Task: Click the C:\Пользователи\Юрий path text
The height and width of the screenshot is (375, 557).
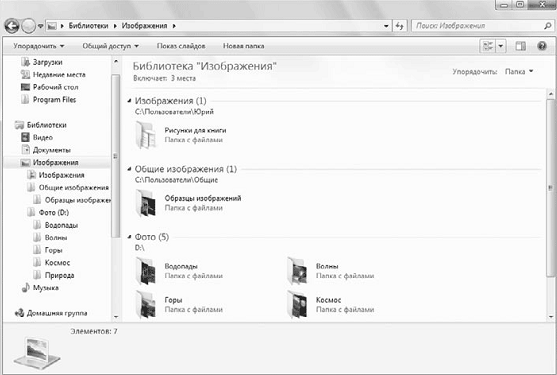Action: (174, 112)
